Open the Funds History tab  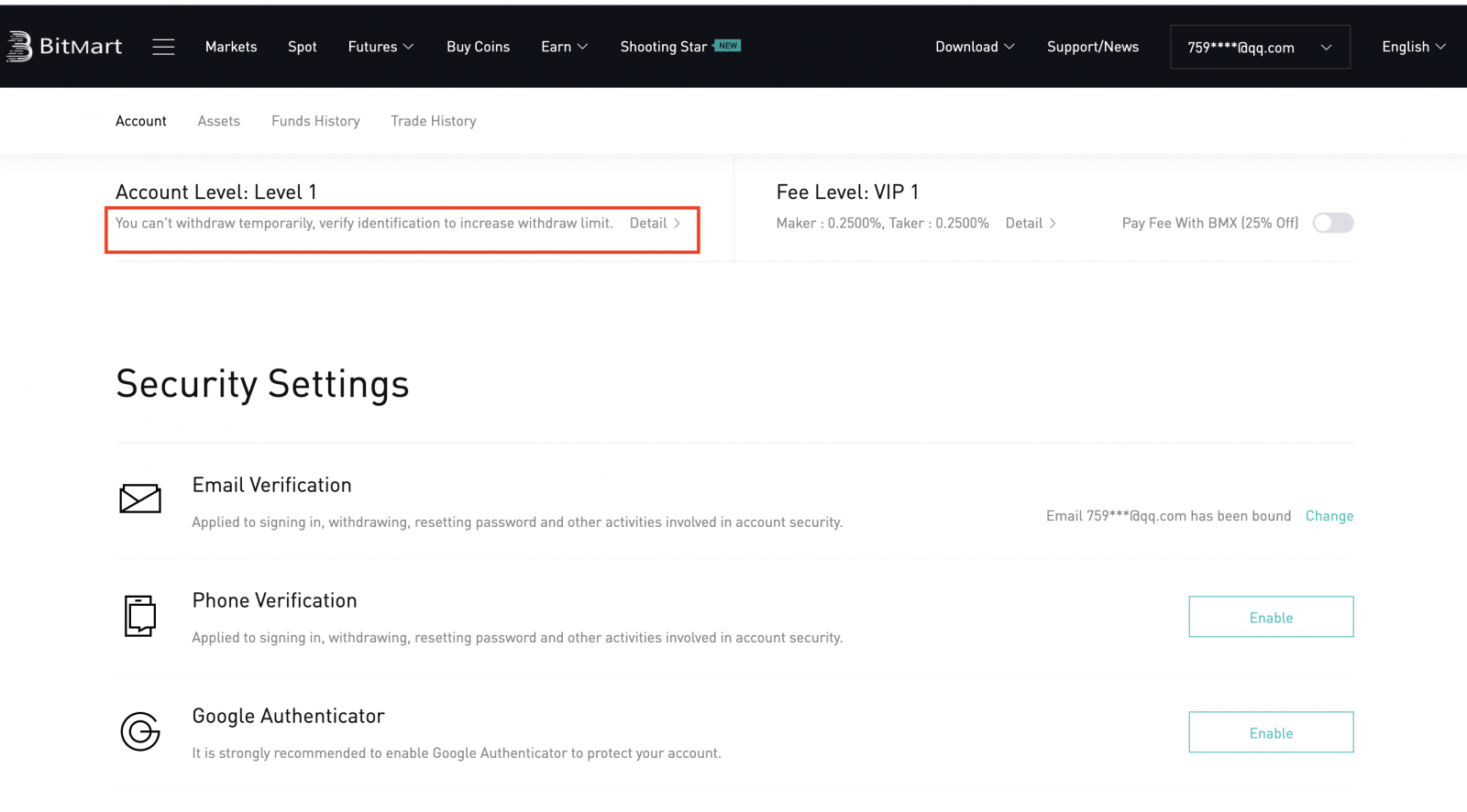(315, 121)
